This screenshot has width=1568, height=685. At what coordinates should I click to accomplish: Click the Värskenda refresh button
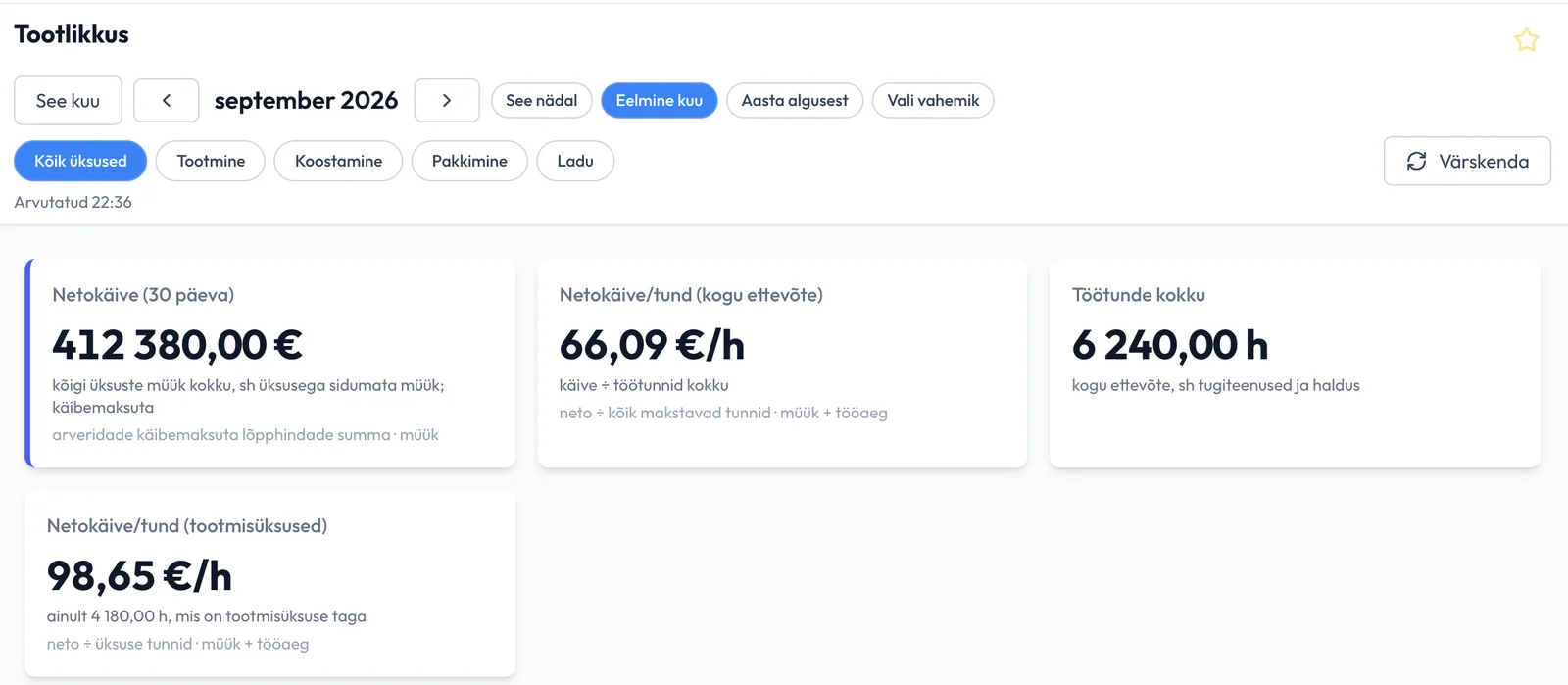click(1467, 161)
